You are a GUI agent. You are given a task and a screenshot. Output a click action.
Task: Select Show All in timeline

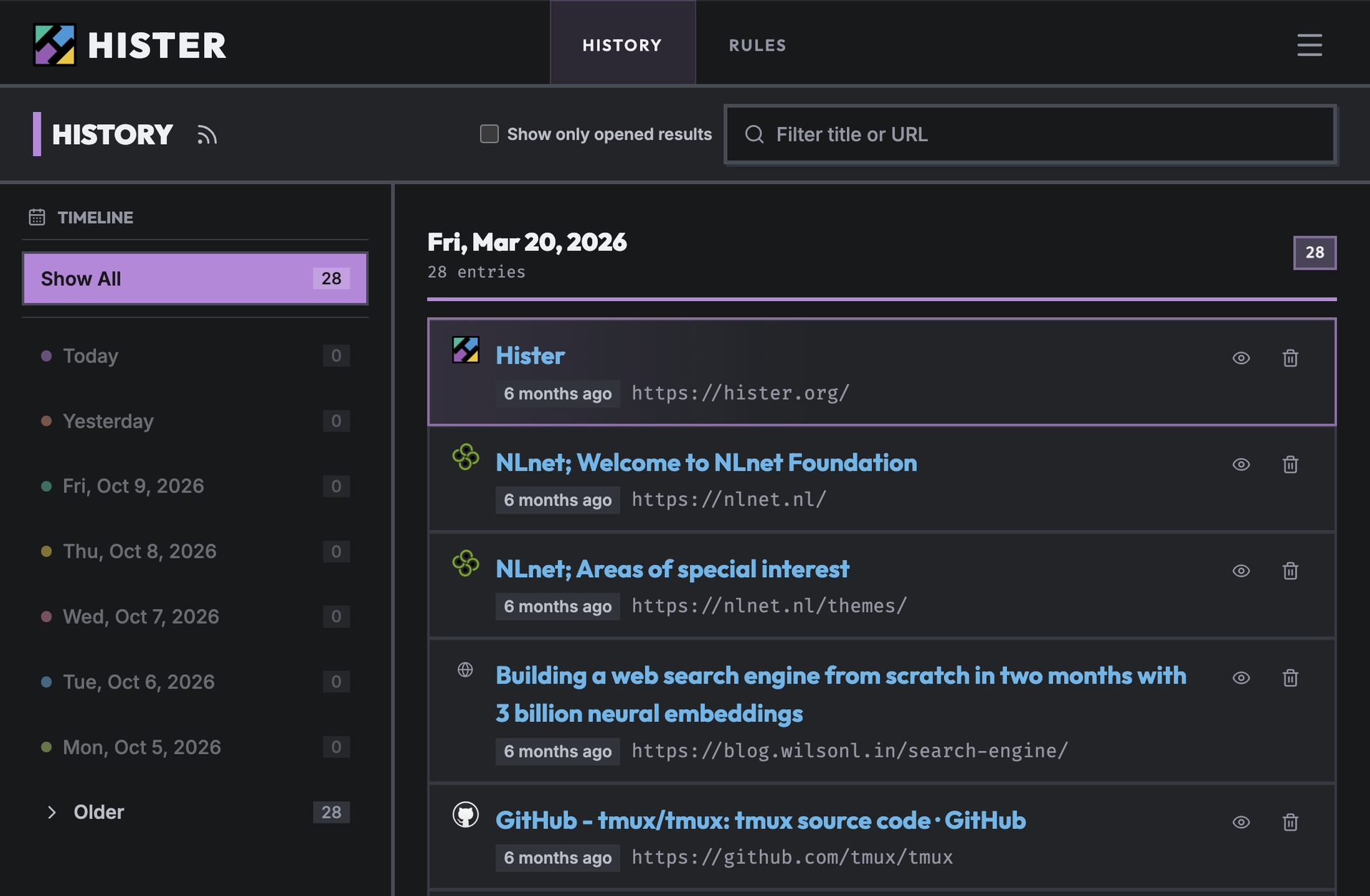tap(195, 278)
